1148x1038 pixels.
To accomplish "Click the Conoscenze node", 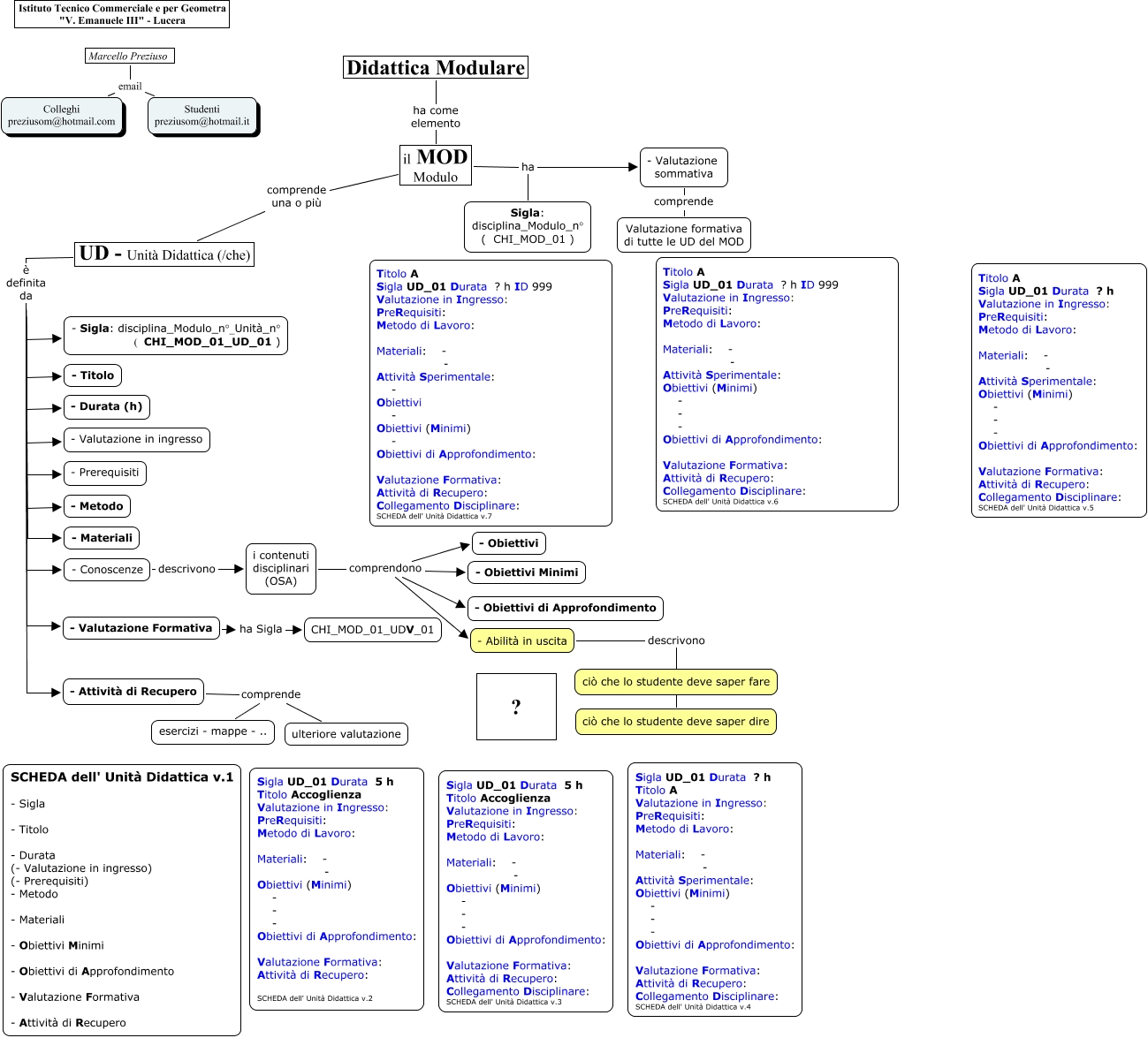I will [107, 570].
